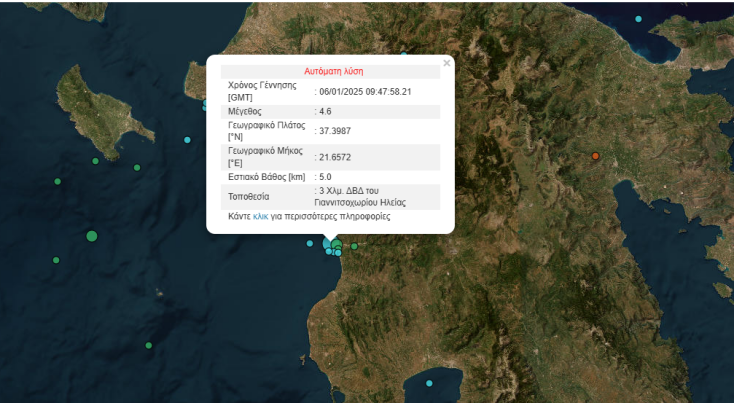
Task: Click the 'Μέγεθος' row label
Action: [x=246, y=111]
